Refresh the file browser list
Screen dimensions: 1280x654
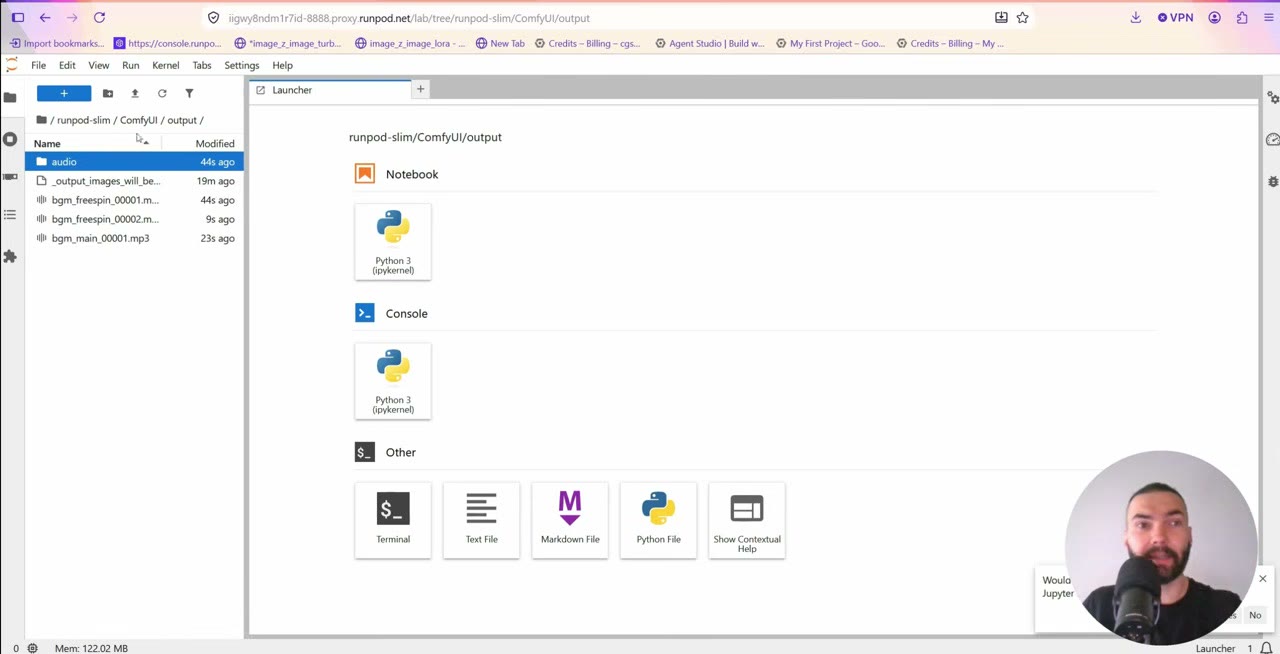point(162,93)
